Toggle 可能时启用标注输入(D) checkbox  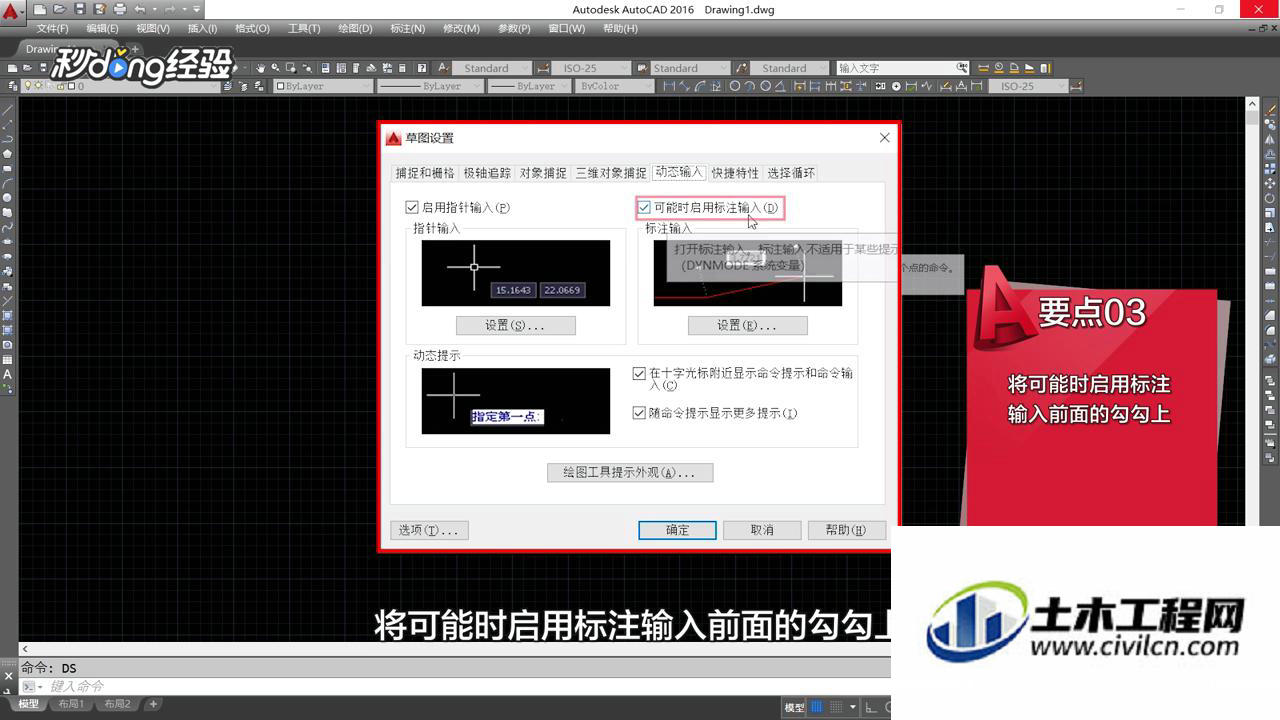644,207
